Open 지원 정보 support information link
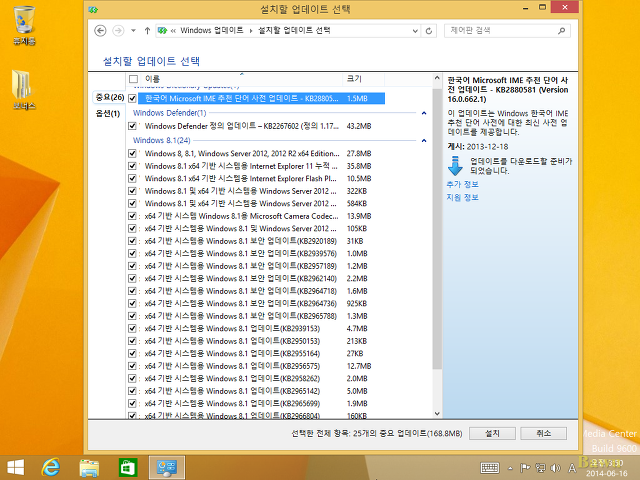 pyautogui.click(x=462, y=198)
